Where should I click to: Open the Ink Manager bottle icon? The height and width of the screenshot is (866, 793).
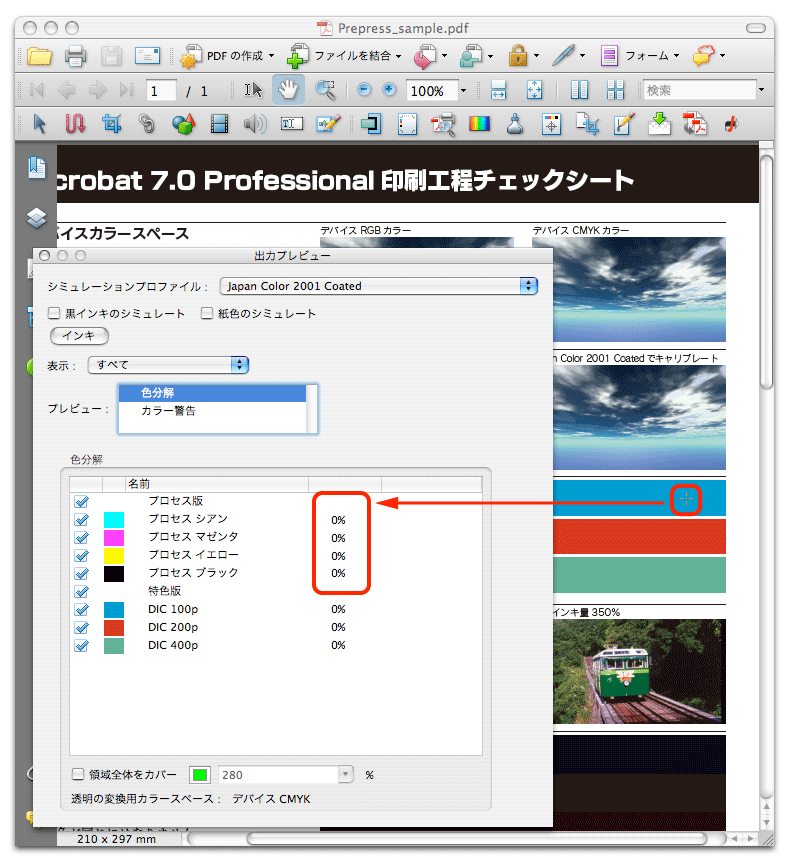[515, 124]
